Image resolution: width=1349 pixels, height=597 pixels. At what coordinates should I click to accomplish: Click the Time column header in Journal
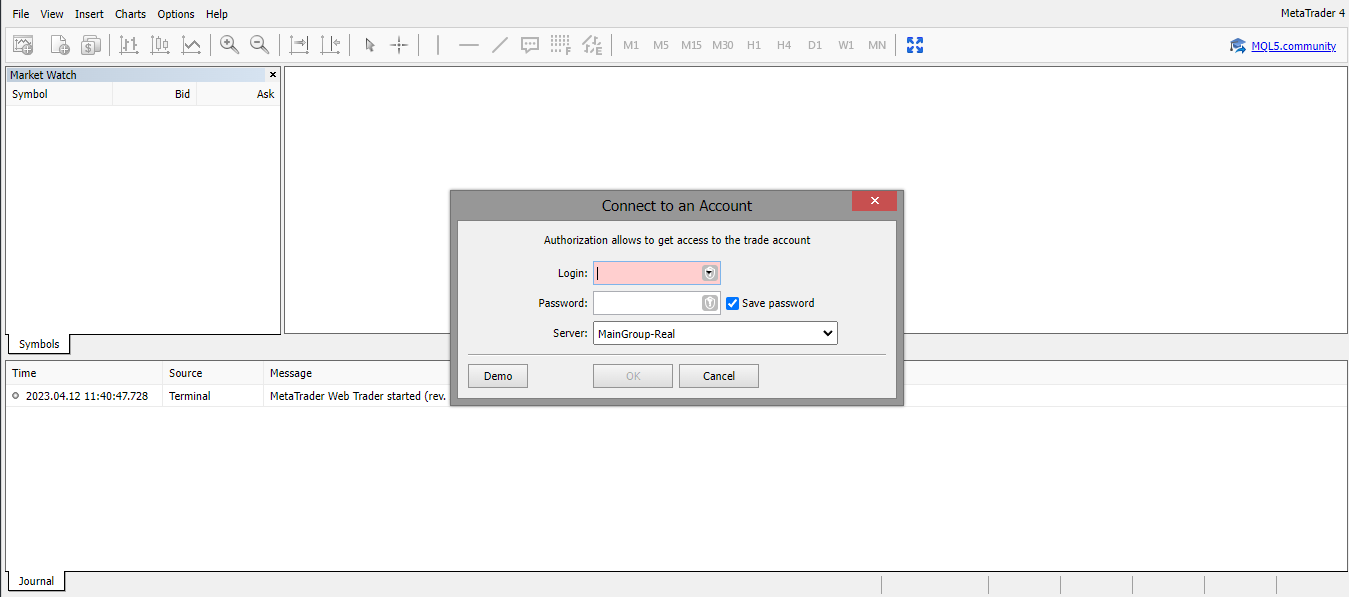(x=84, y=373)
